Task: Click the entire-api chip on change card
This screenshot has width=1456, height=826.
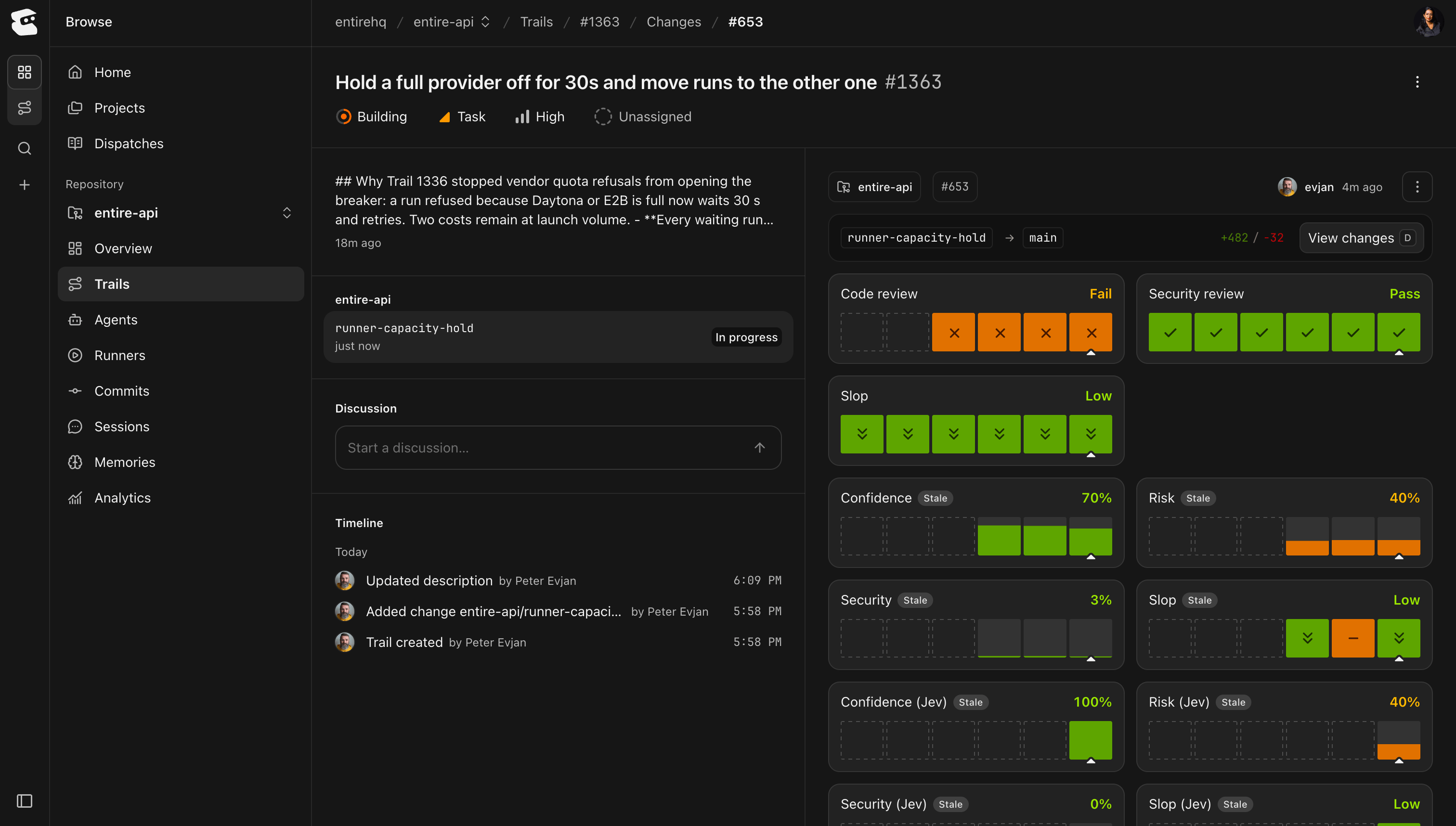Action: pyautogui.click(x=874, y=187)
